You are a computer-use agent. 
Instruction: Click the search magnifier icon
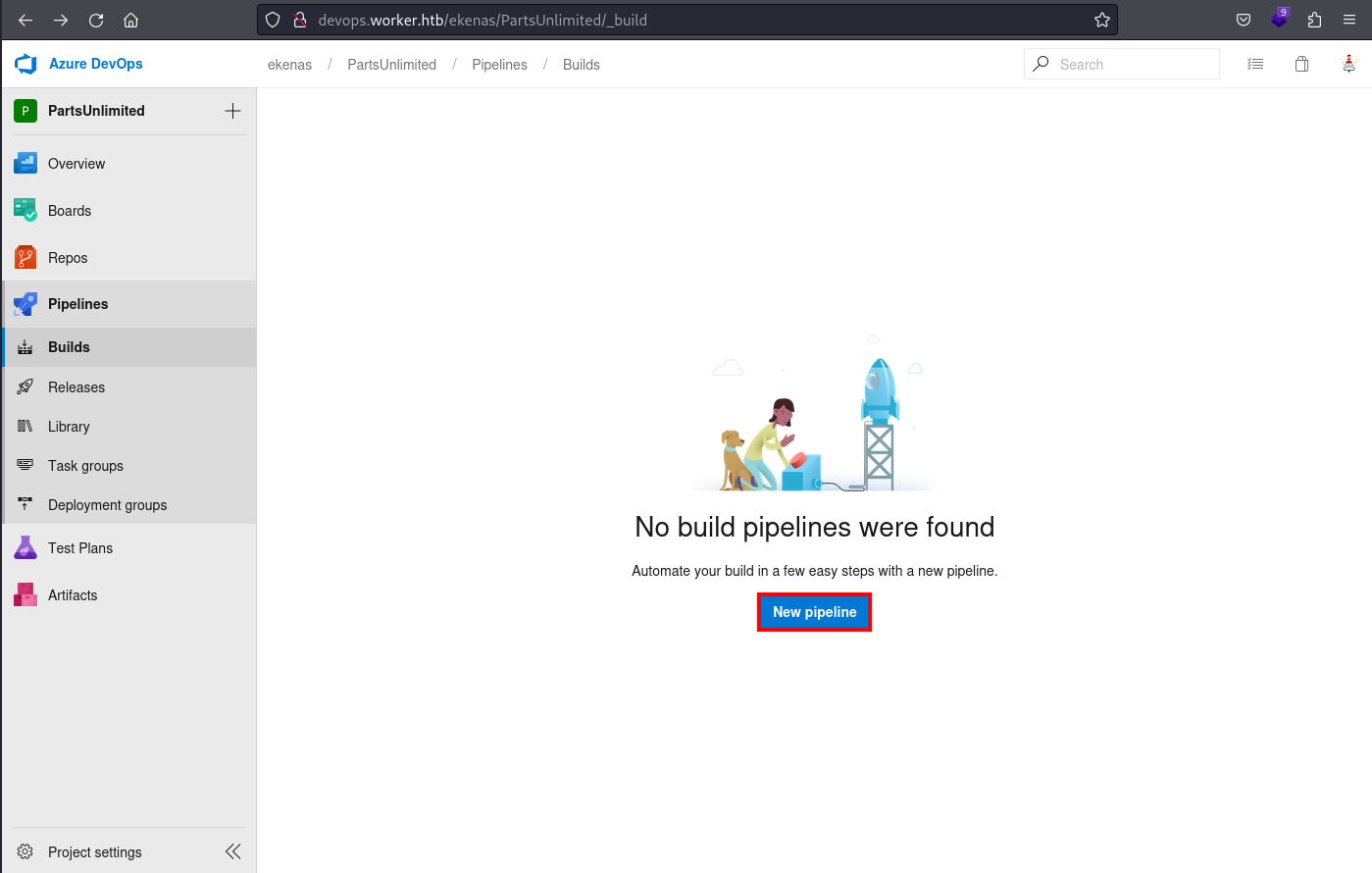[x=1042, y=64]
